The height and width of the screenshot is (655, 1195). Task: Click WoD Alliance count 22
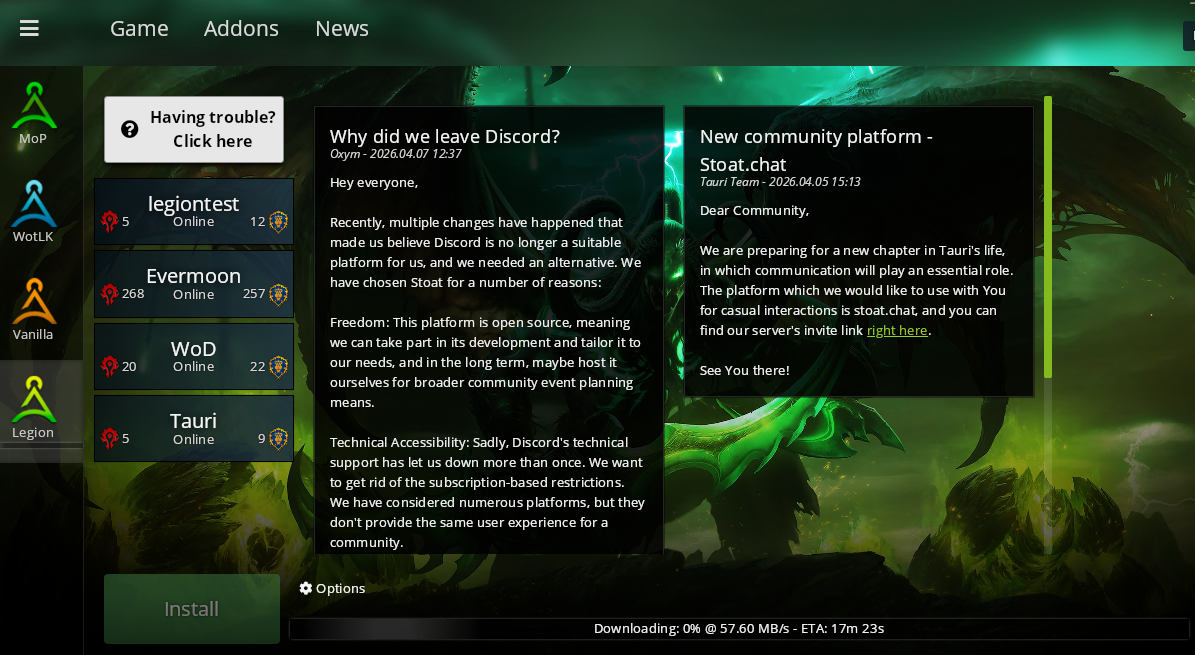(x=258, y=367)
